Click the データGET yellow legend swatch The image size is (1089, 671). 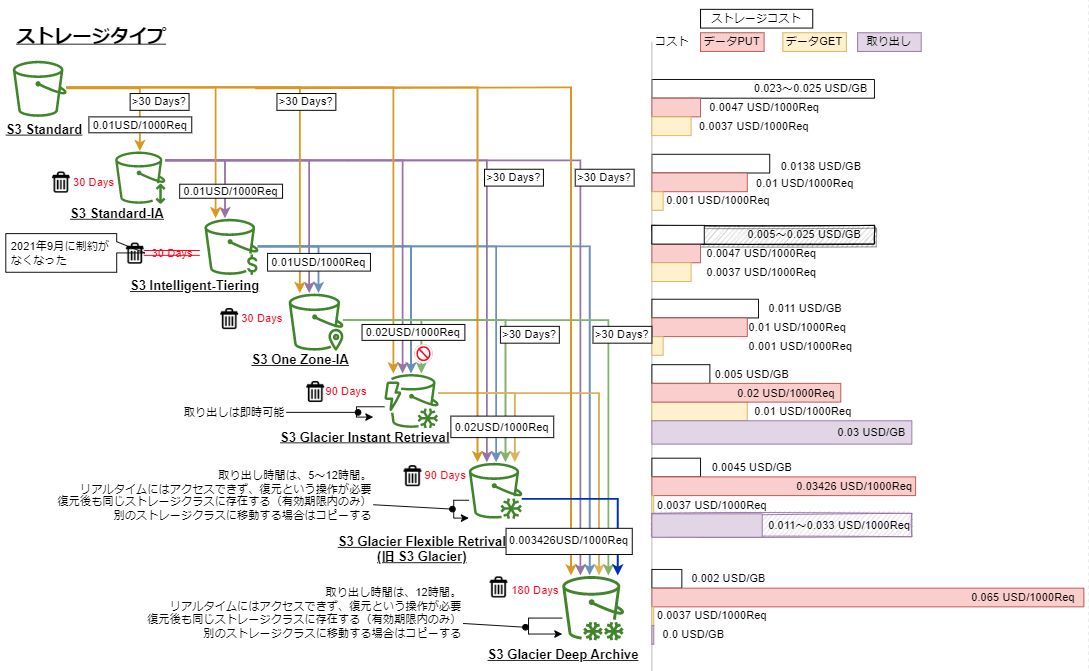tap(814, 42)
